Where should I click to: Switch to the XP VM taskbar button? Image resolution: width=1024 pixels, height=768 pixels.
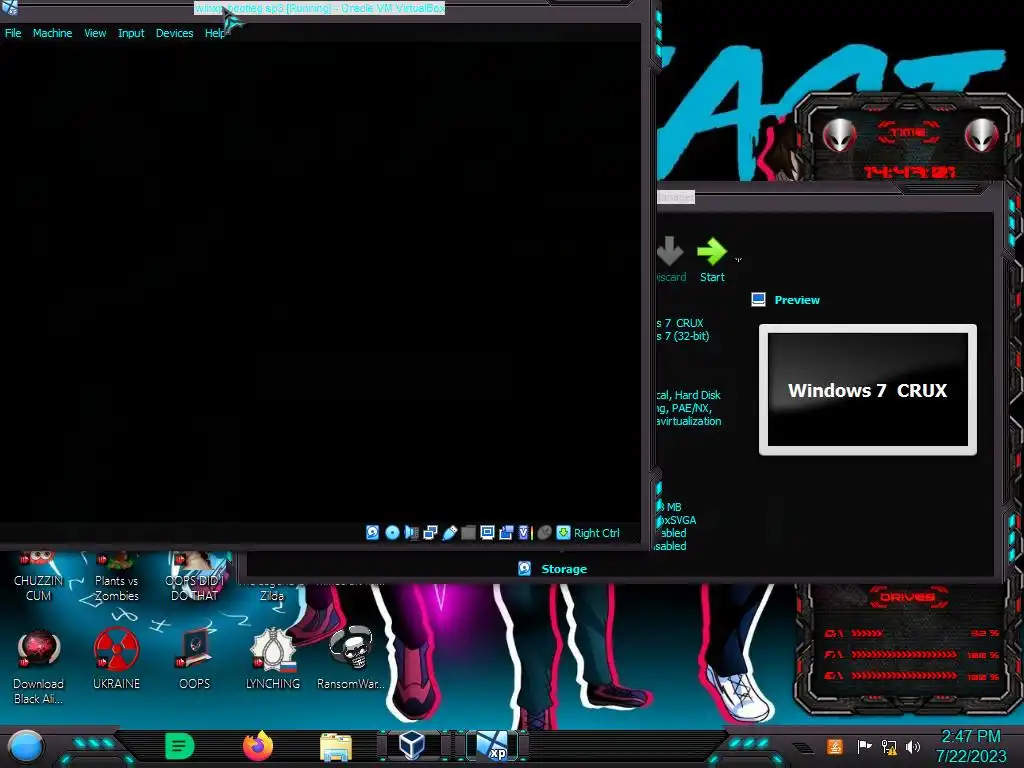pos(492,745)
